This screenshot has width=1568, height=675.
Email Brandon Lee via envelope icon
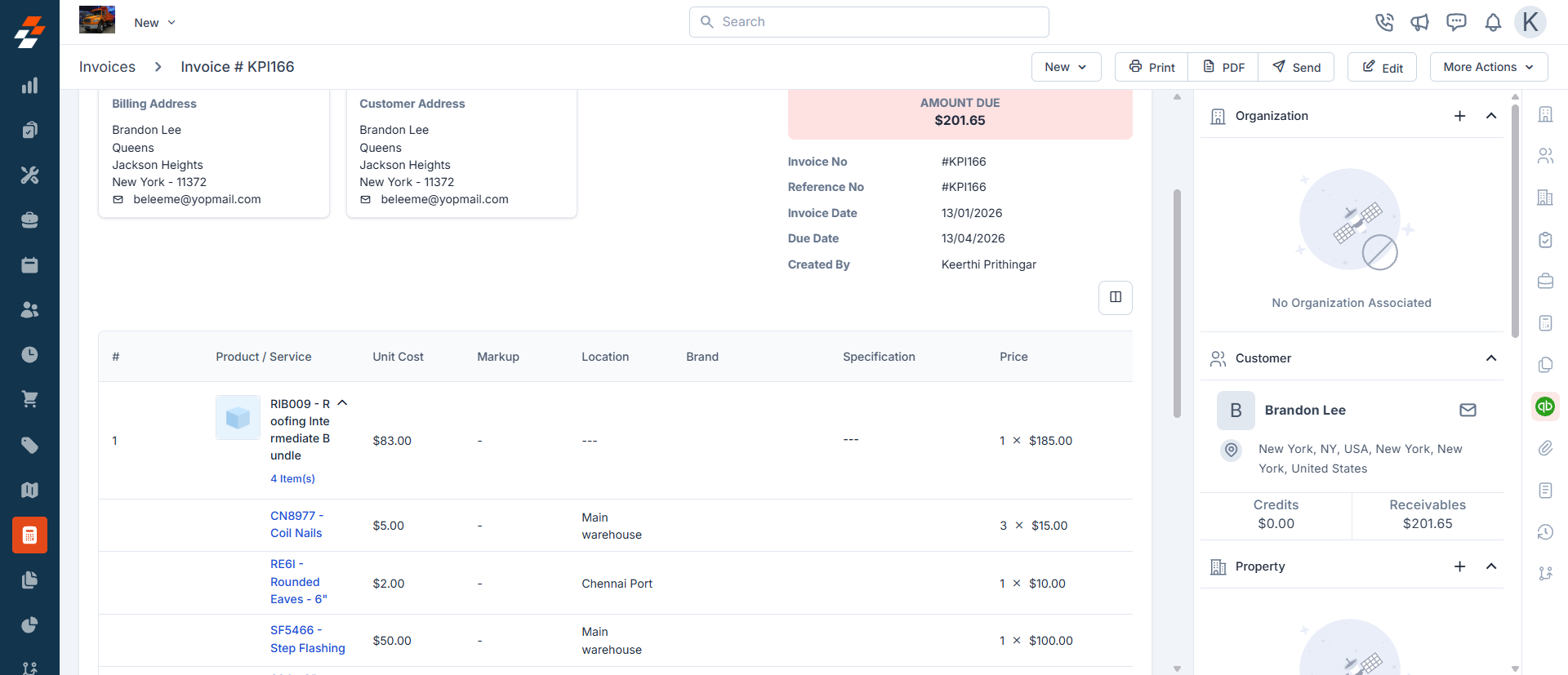pos(1468,411)
